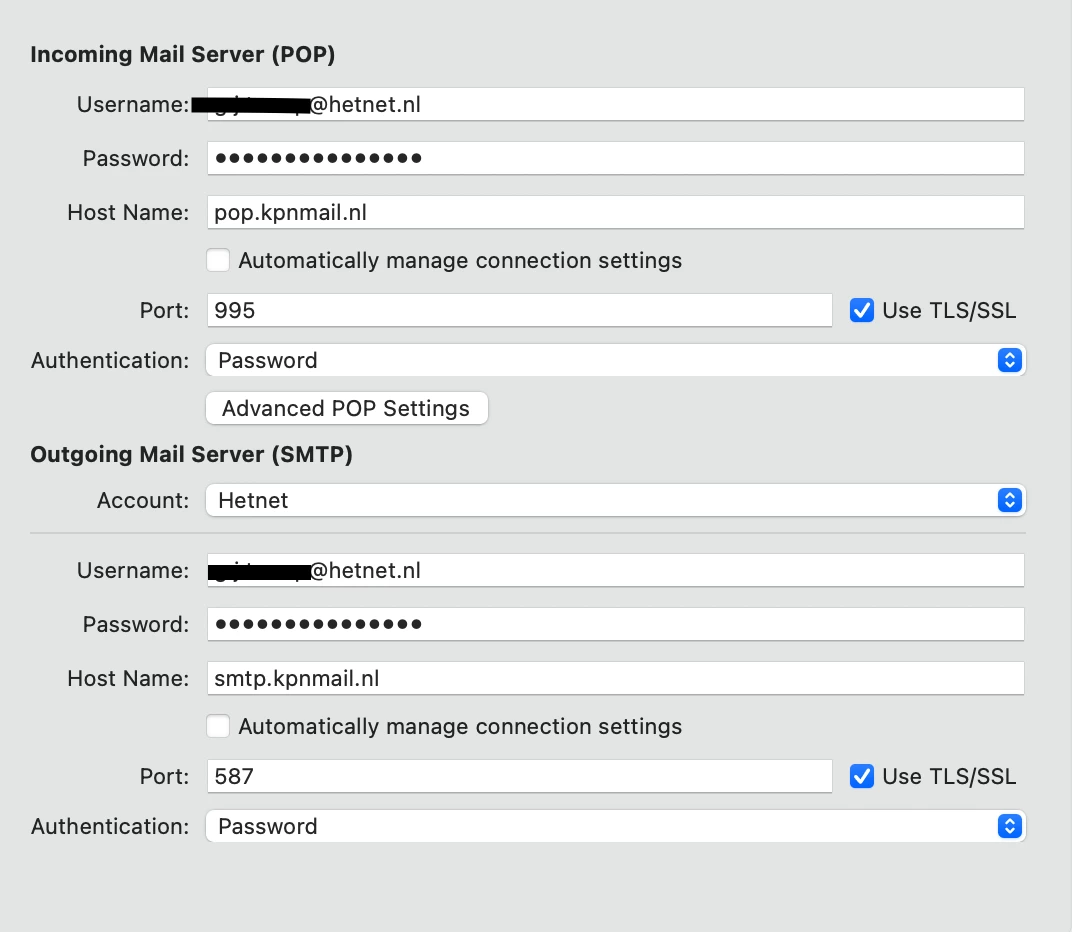Click the outgoing Port field showing 587
This screenshot has height=932, width=1072.
519,776
